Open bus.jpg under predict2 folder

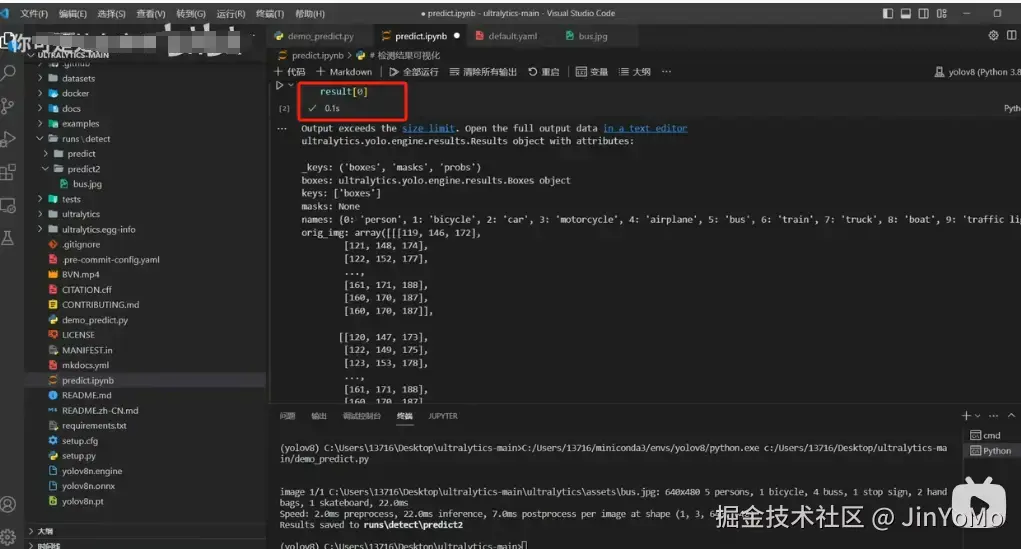click(87, 184)
